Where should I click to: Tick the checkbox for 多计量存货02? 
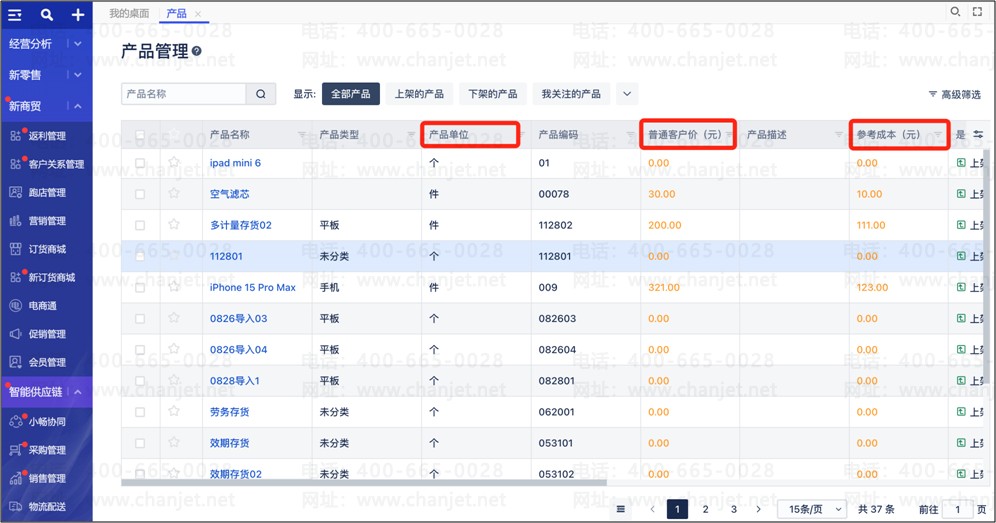pos(140,225)
